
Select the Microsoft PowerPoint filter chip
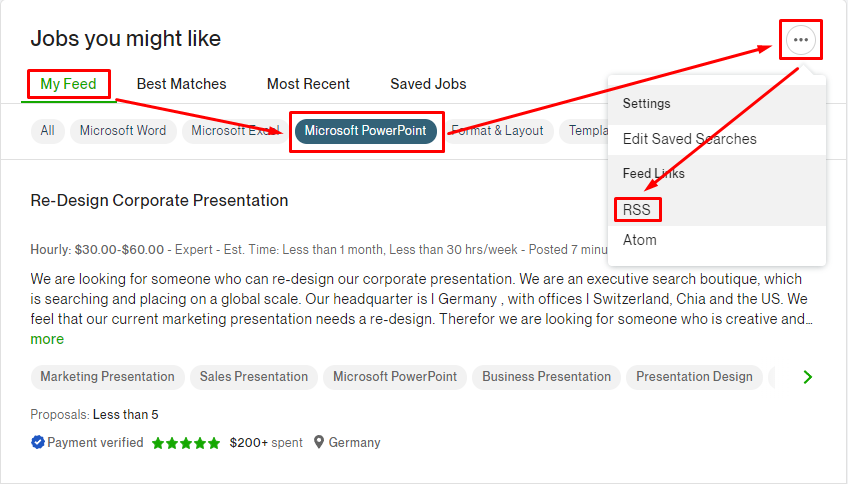(x=366, y=131)
